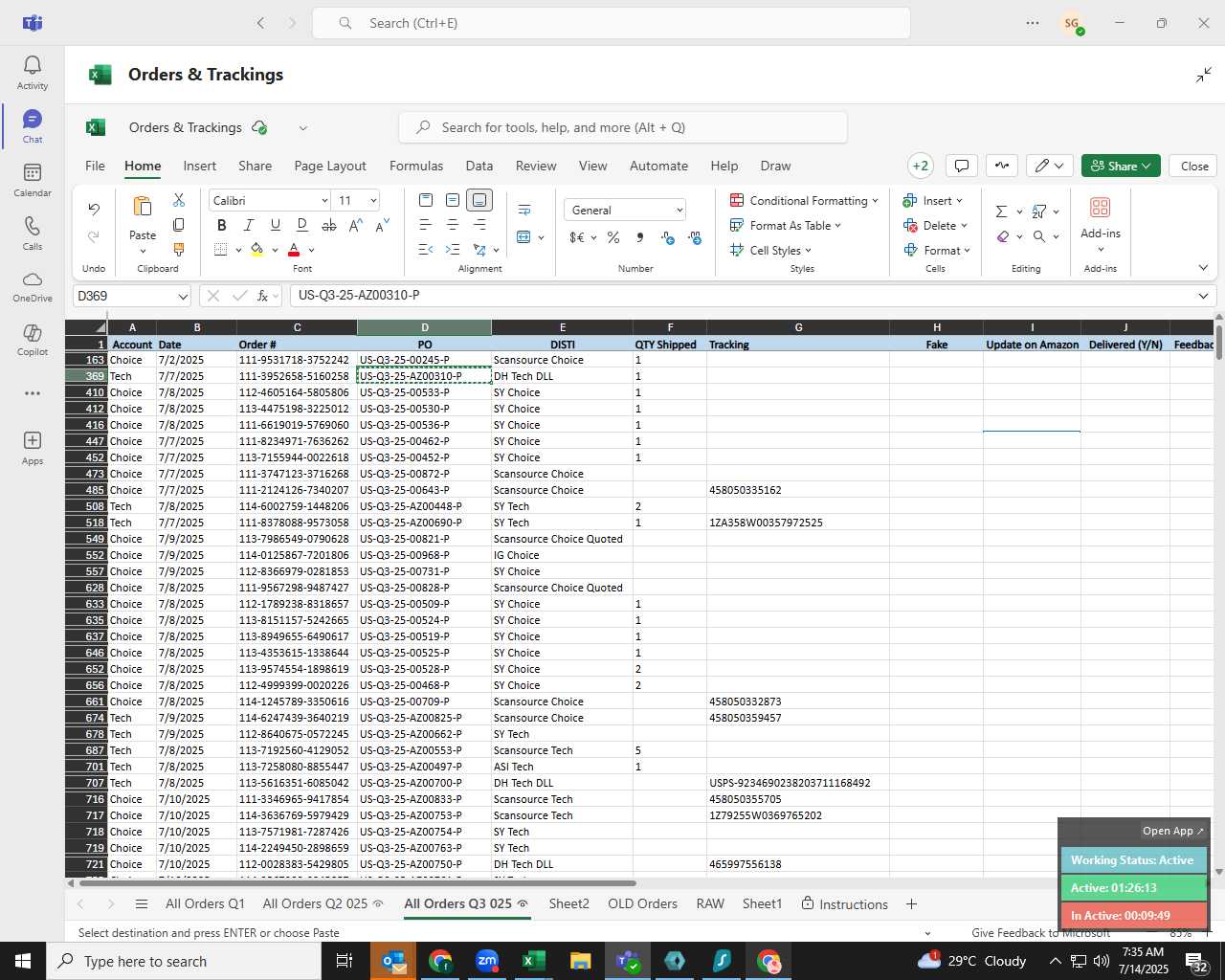Toggle Bottom Align
This screenshot has width=1225, height=980.
point(479,200)
